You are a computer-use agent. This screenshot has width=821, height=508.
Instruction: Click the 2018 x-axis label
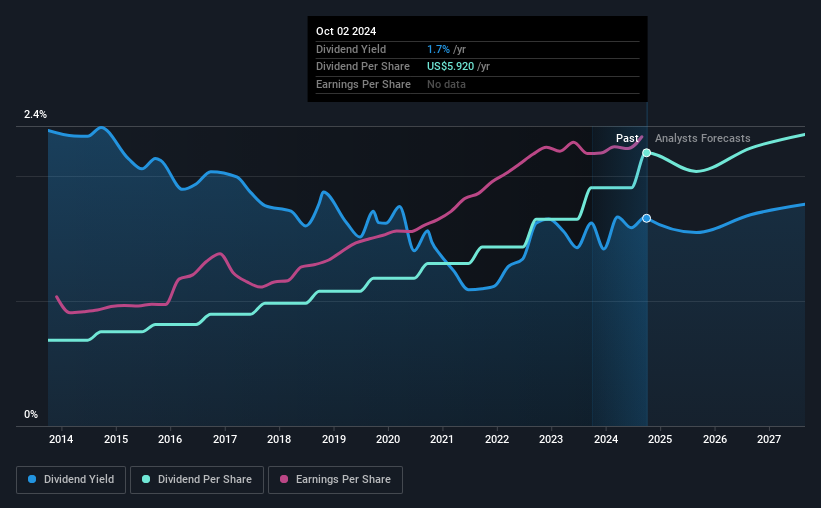coord(279,439)
